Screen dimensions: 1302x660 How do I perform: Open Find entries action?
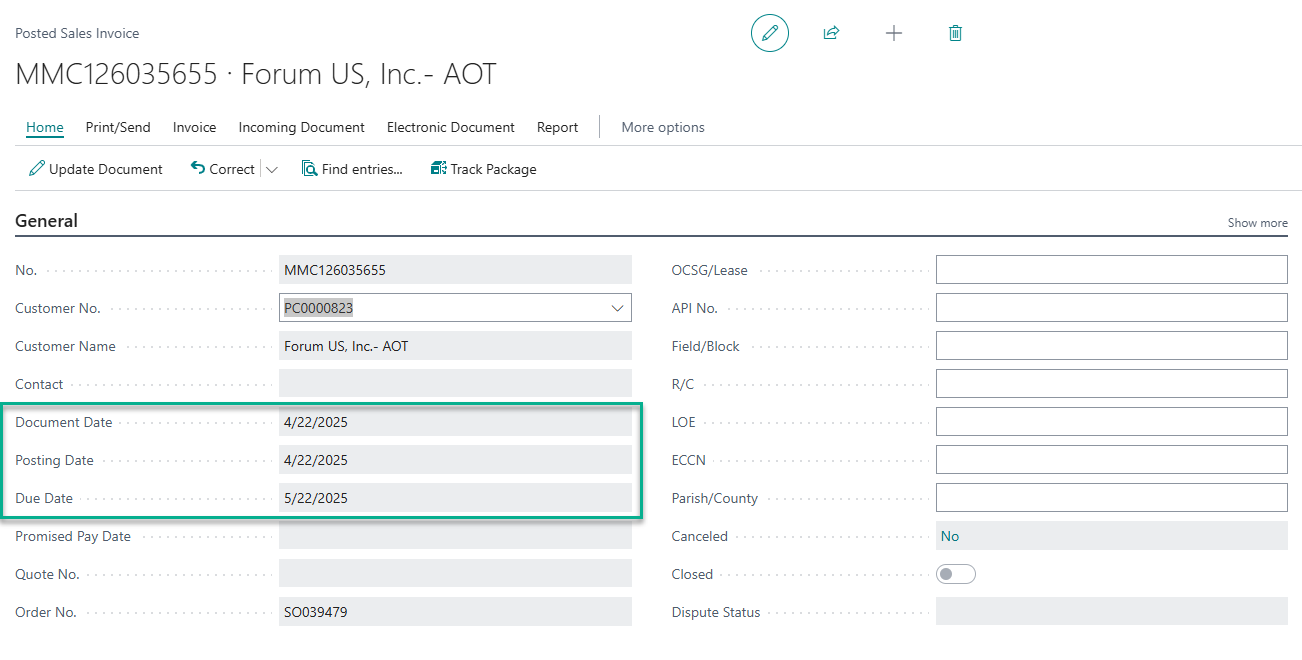(x=352, y=169)
